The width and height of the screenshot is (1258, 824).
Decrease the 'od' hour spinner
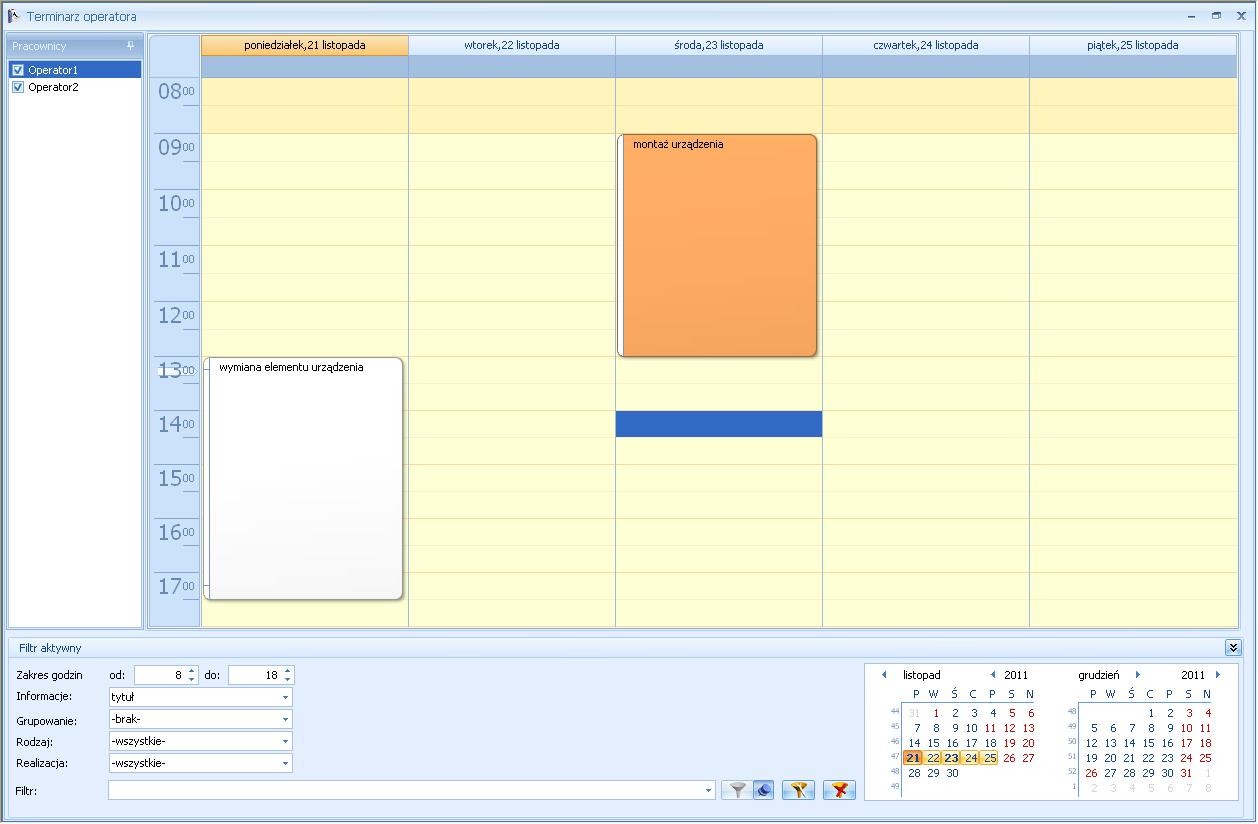tap(192, 680)
